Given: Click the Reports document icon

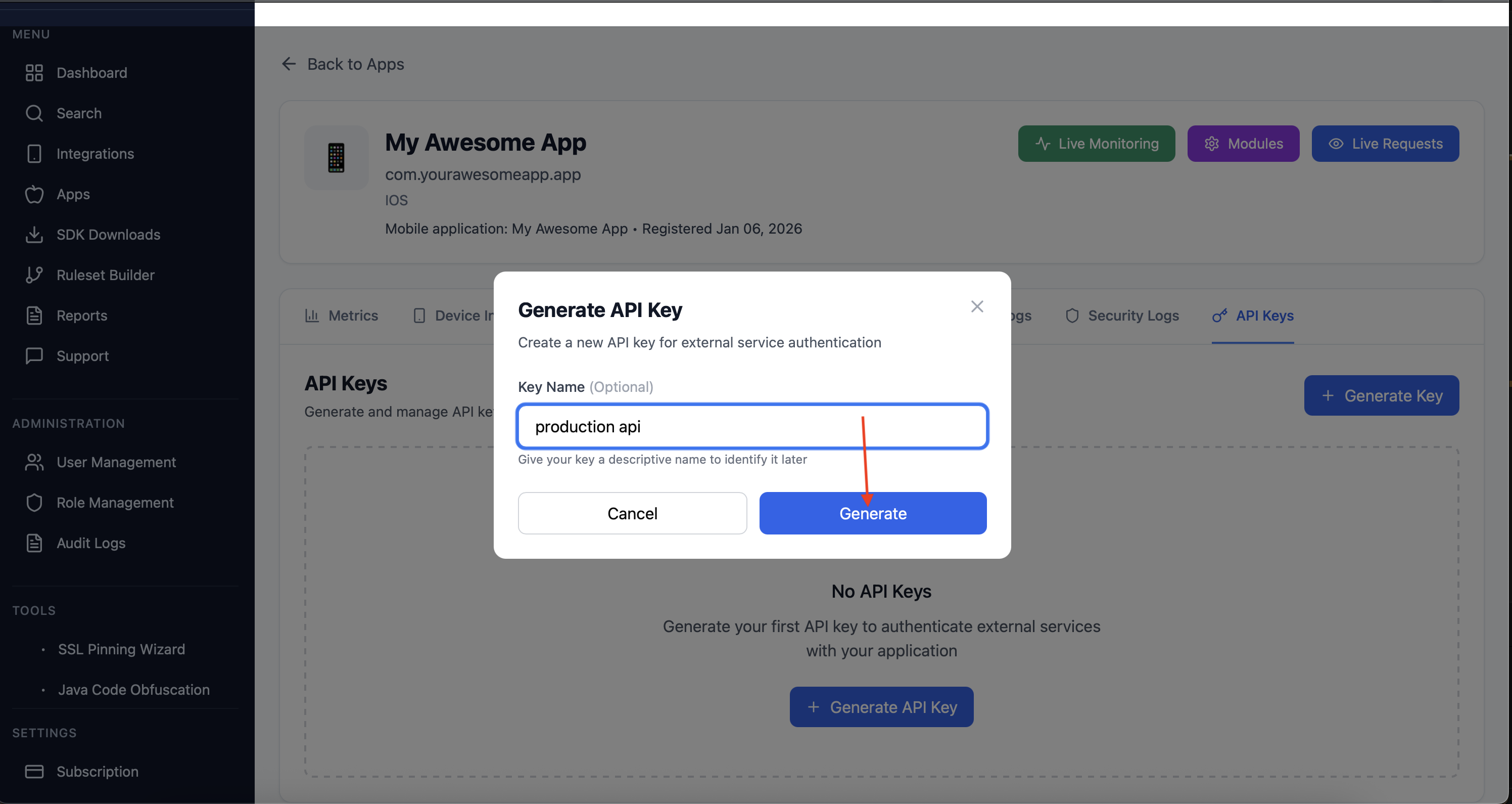Looking at the screenshot, I should (x=34, y=316).
